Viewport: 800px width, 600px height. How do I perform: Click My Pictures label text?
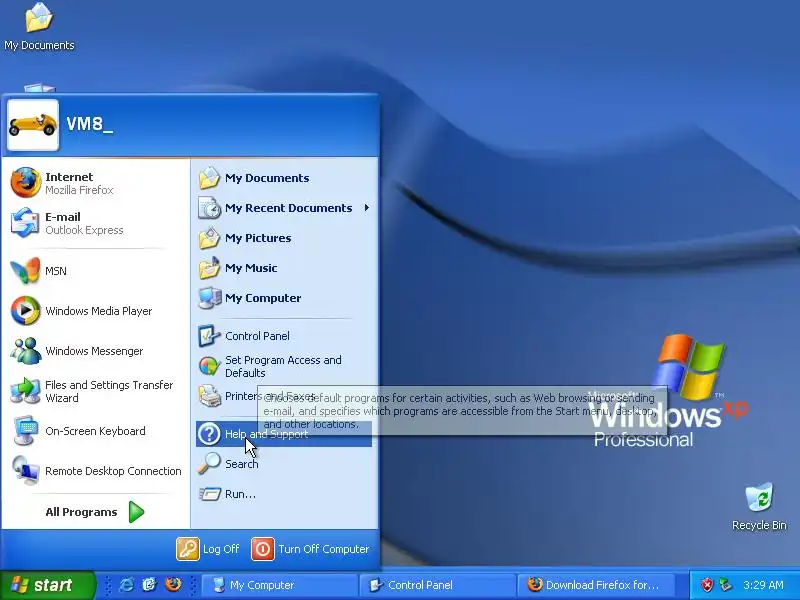(258, 238)
